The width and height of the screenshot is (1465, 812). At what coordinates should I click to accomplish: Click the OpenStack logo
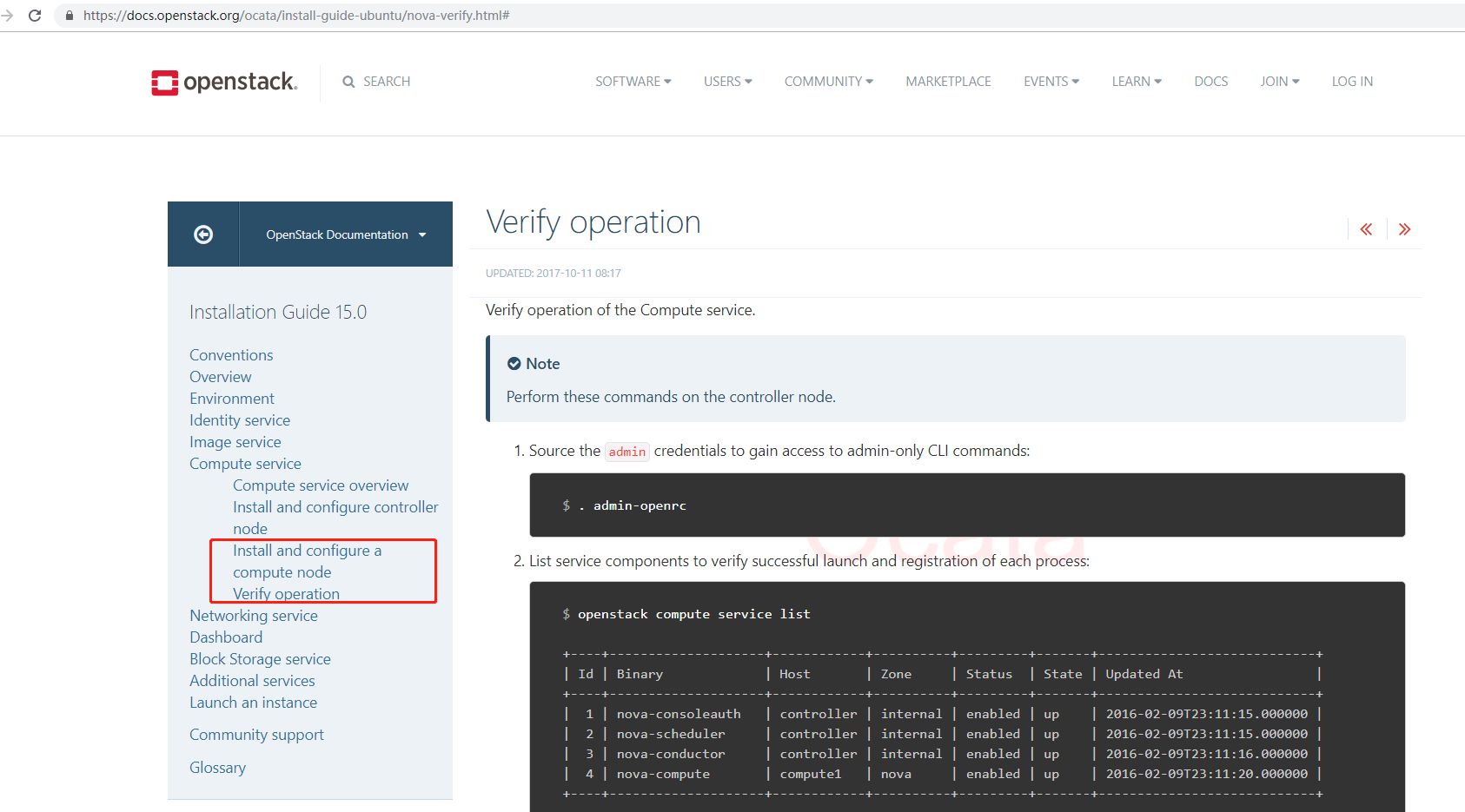223,82
